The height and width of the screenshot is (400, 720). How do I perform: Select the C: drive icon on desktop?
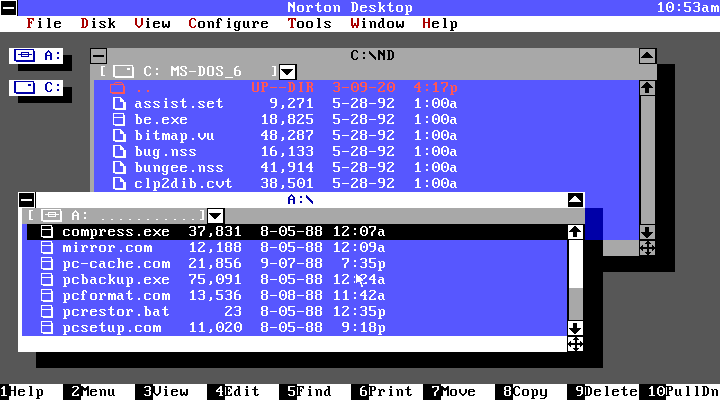(36, 87)
